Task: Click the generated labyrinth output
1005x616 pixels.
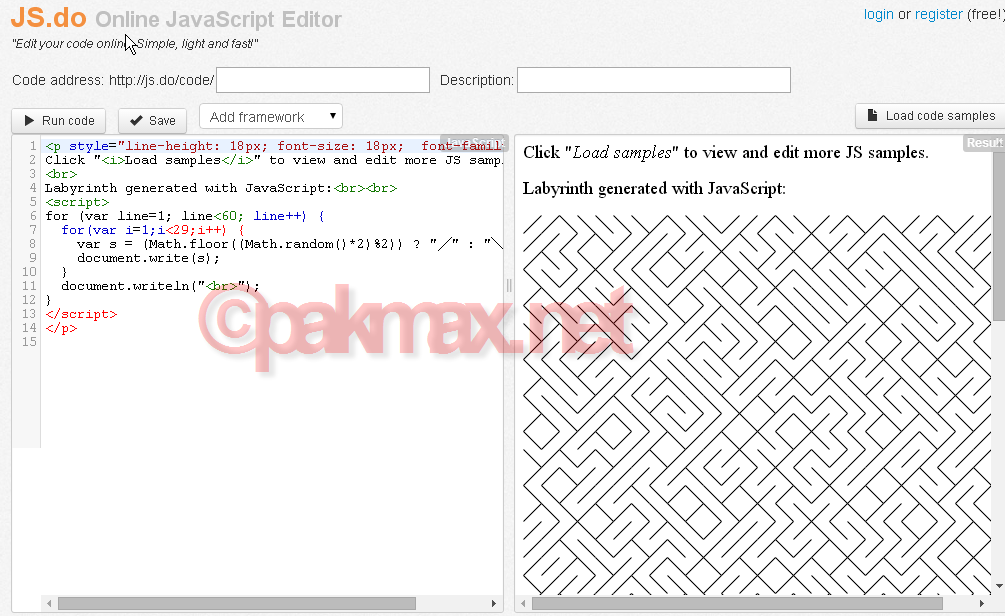Action: (x=757, y=405)
